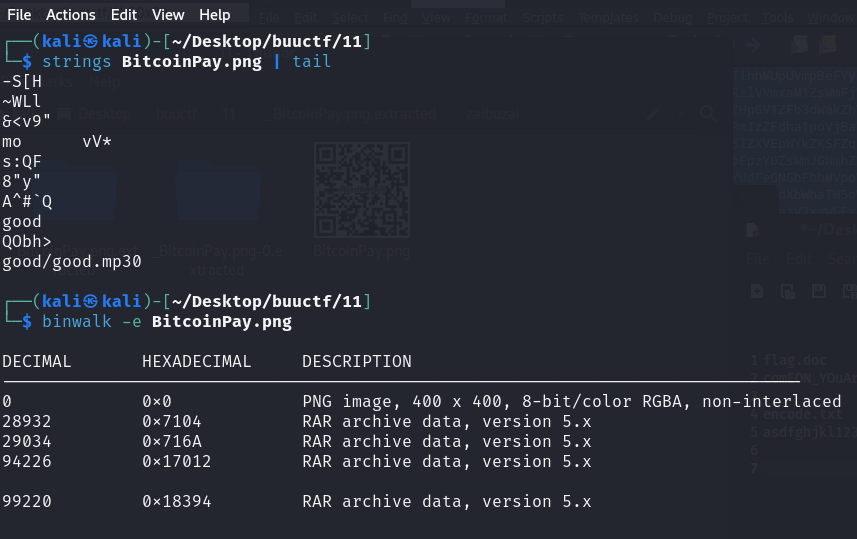Click the new document icon in text editor toolbar
Screen dimensions: 857x539
click(757, 291)
